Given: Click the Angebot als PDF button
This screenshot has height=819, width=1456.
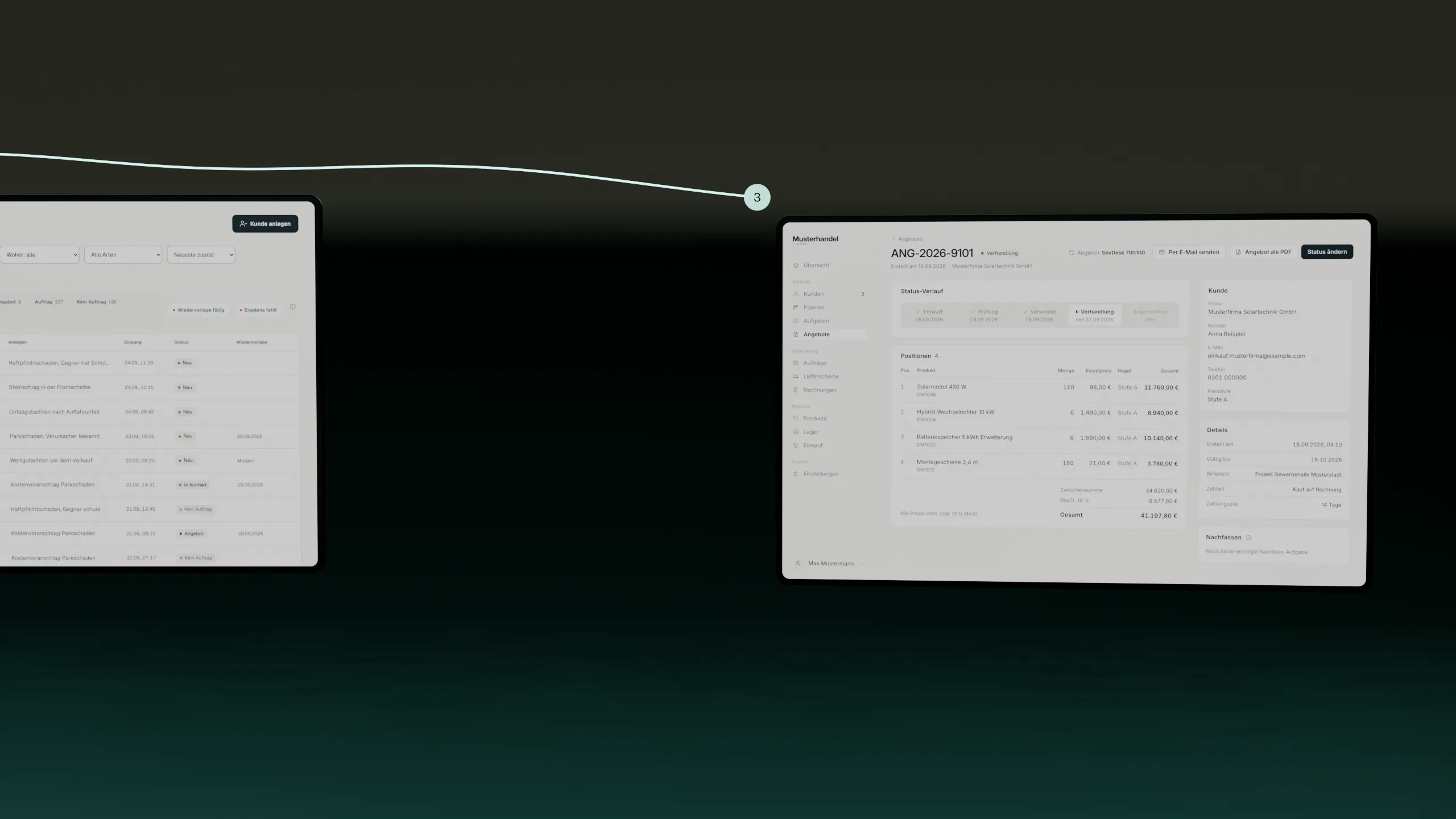Looking at the screenshot, I should (1263, 252).
